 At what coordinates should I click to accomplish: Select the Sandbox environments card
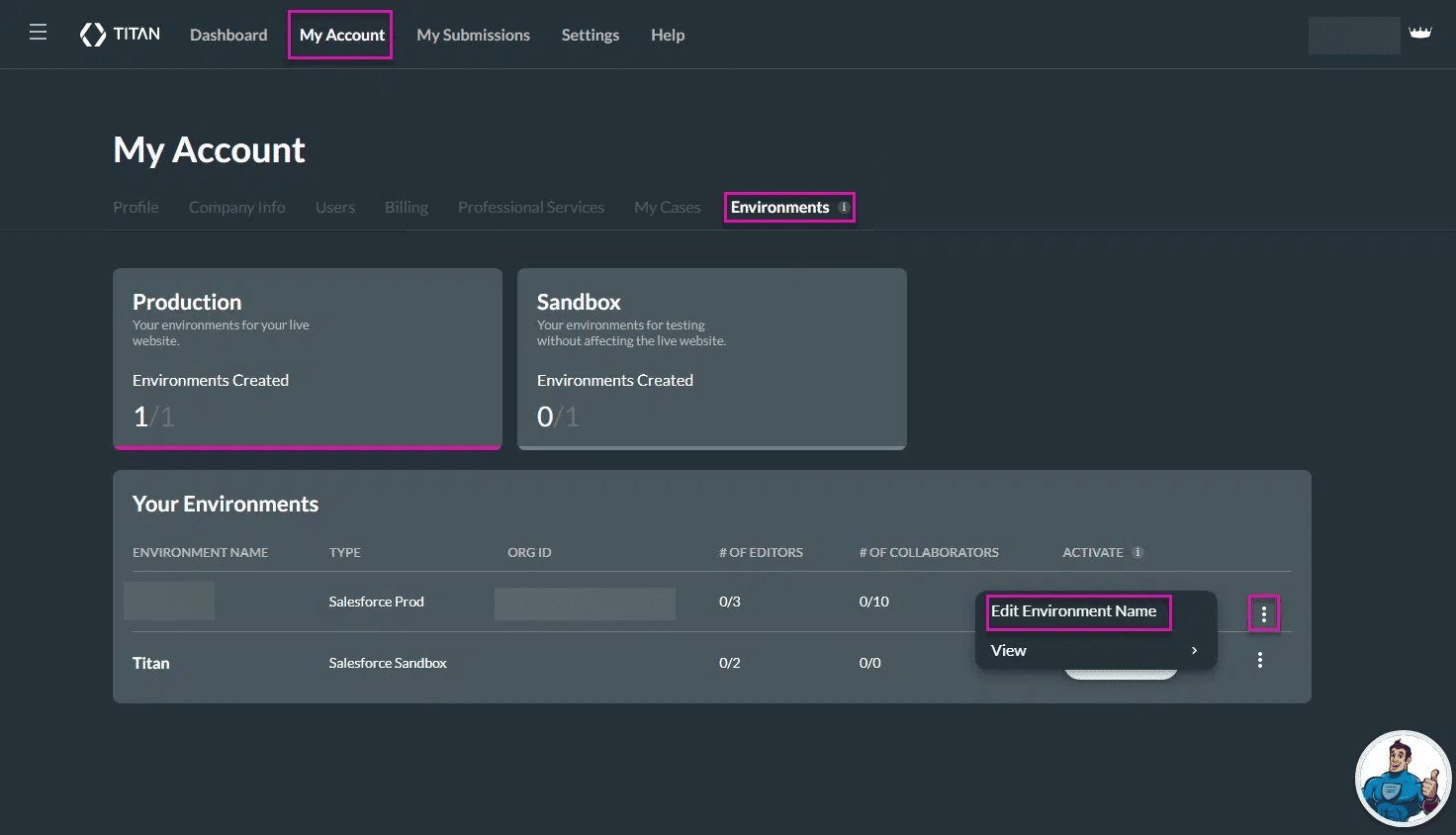click(x=711, y=358)
